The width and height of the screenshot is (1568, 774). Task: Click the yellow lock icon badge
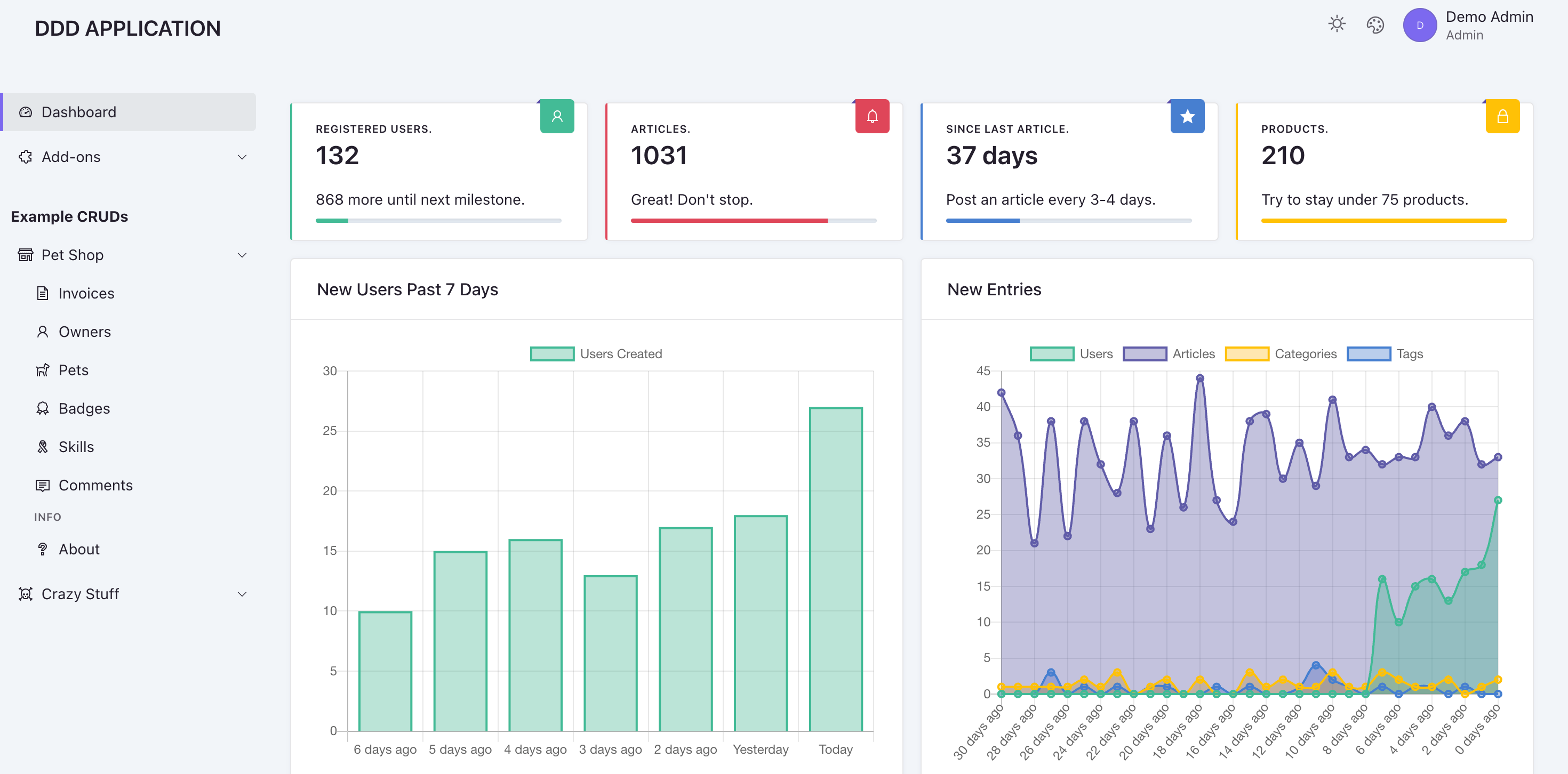coord(1502,116)
